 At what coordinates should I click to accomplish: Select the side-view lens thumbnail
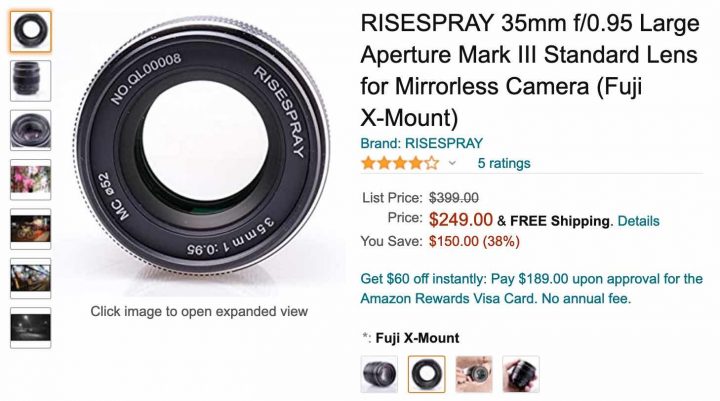[30, 81]
